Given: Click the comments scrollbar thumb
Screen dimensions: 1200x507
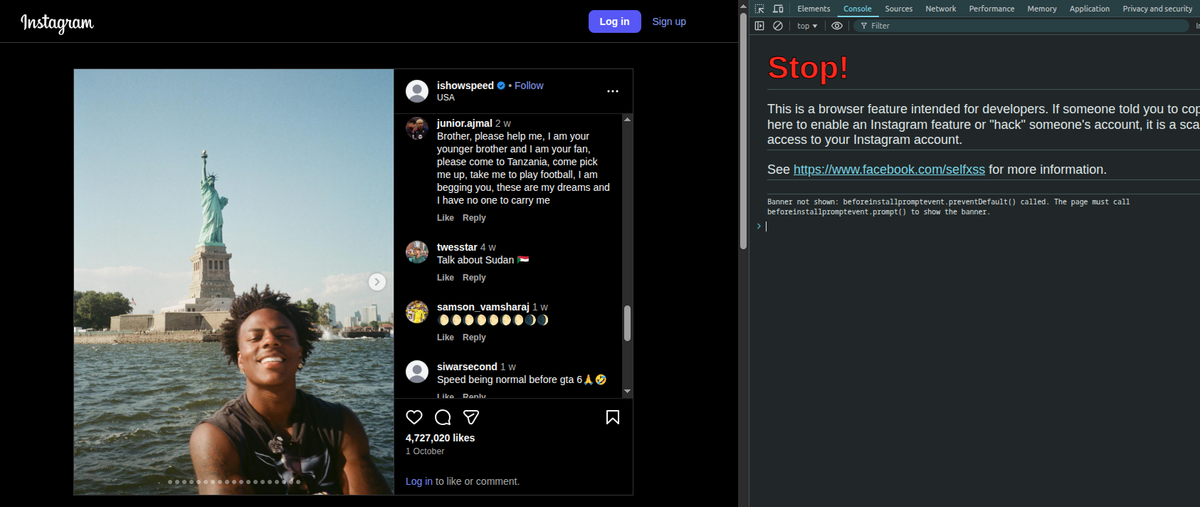Looking at the screenshot, I should [x=627, y=323].
